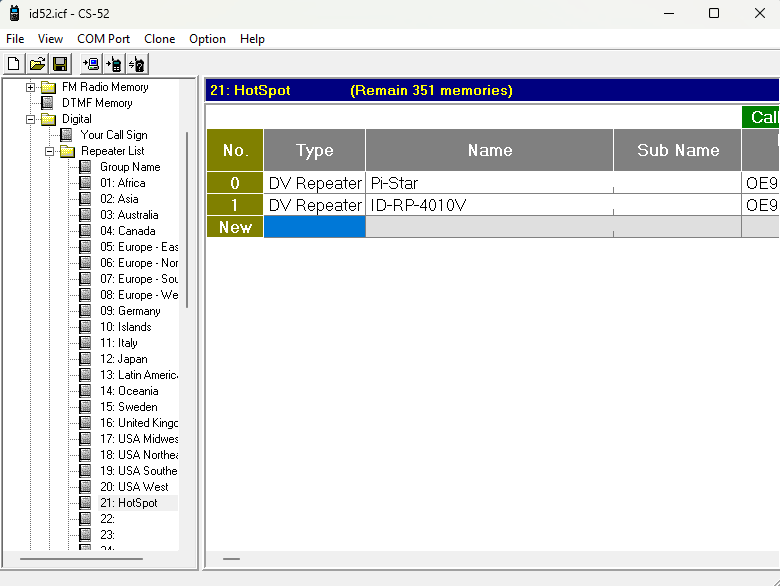Open the View menu
The width and height of the screenshot is (780, 586).
(x=50, y=39)
